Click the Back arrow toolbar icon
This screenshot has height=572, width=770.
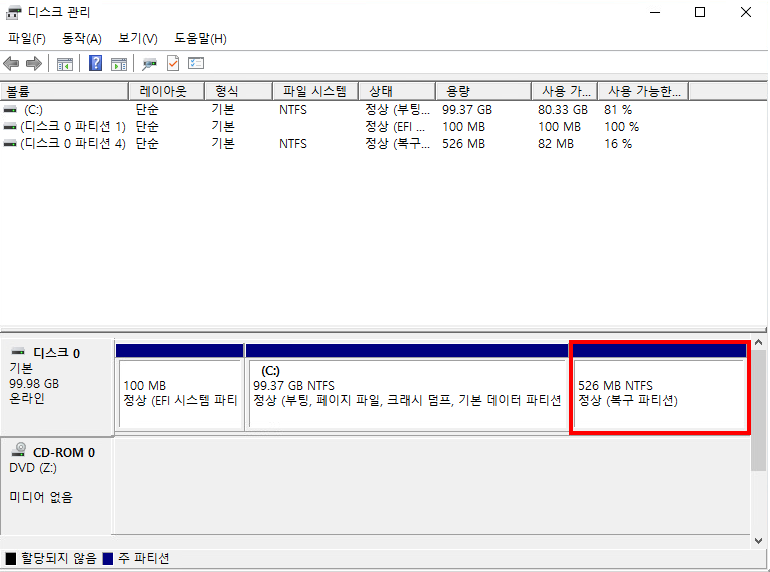[x=11, y=63]
